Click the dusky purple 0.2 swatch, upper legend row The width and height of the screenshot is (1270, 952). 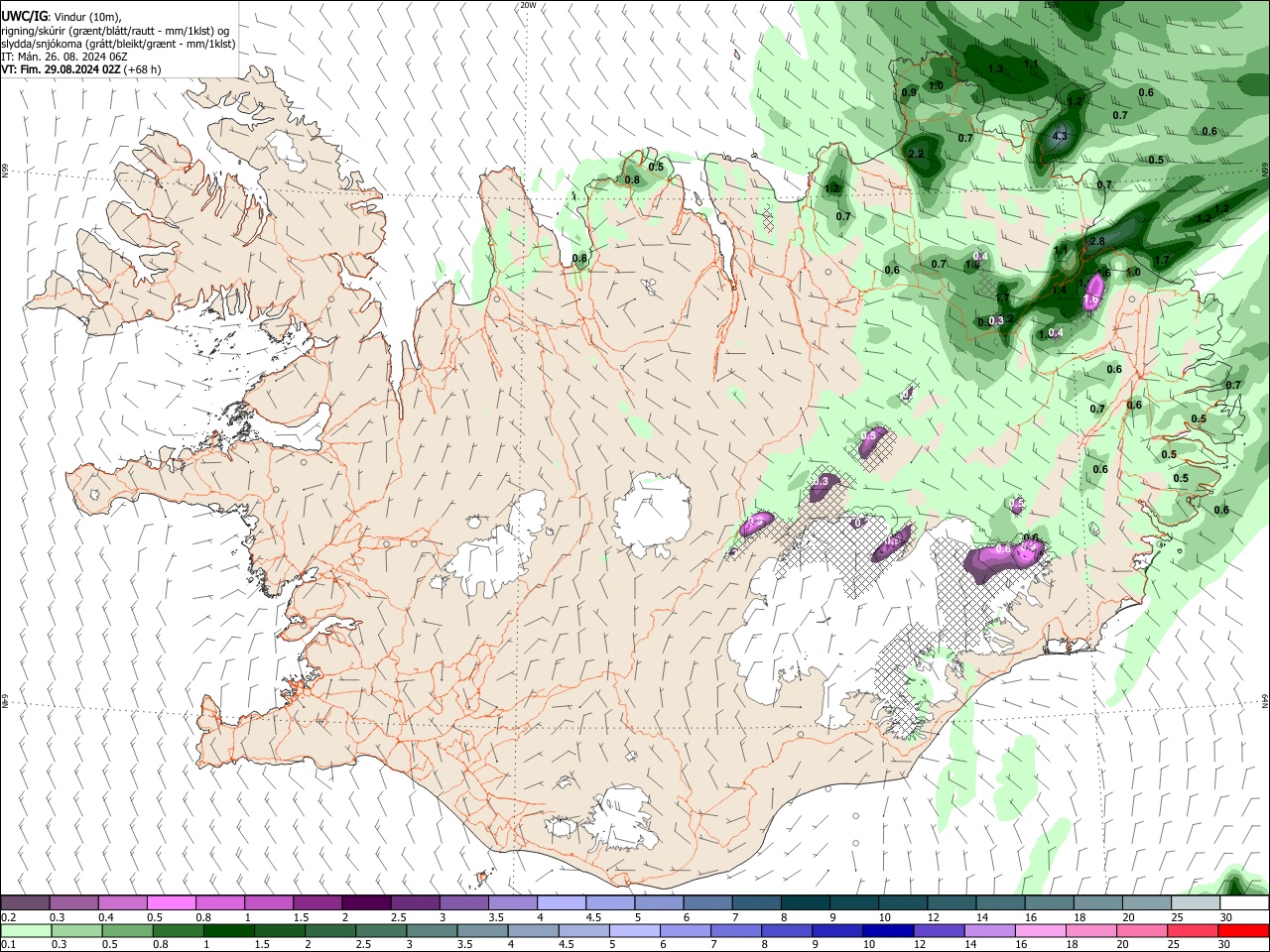click(25, 902)
